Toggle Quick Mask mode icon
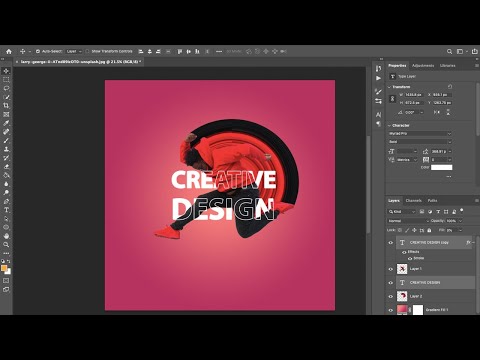This screenshot has height=360, width=480. (6, 281)
